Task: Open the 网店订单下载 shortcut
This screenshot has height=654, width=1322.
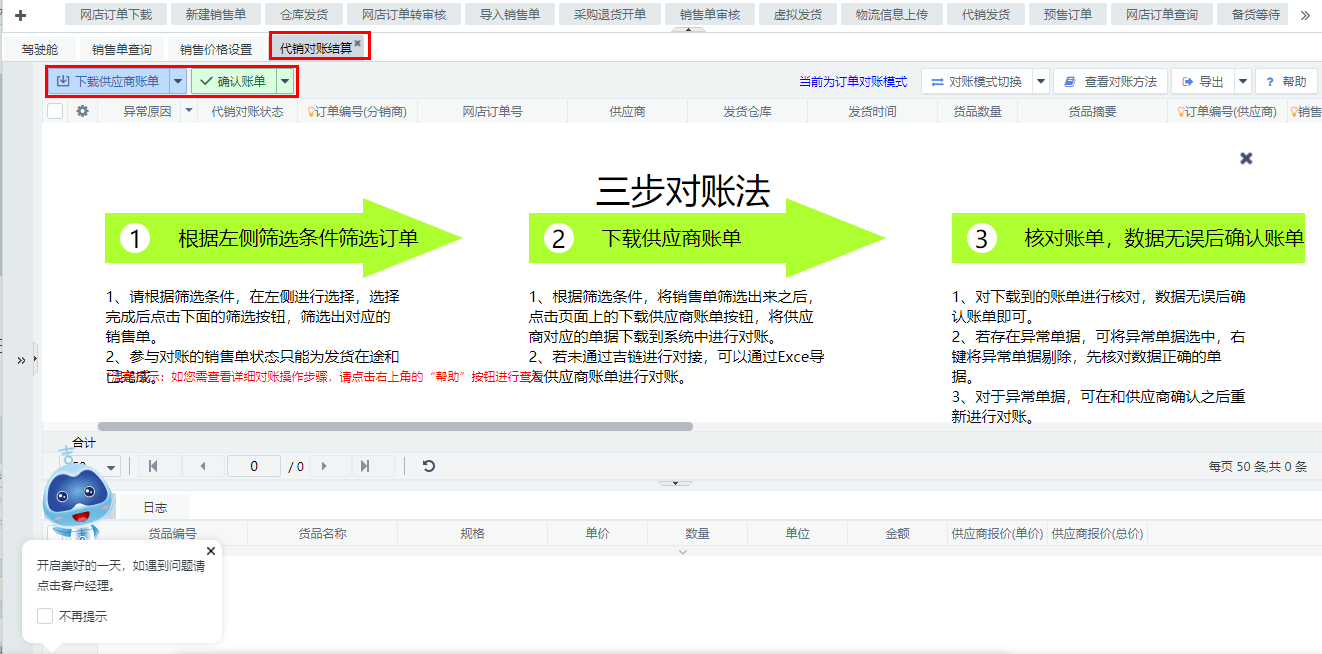Action: coord(116,14)
